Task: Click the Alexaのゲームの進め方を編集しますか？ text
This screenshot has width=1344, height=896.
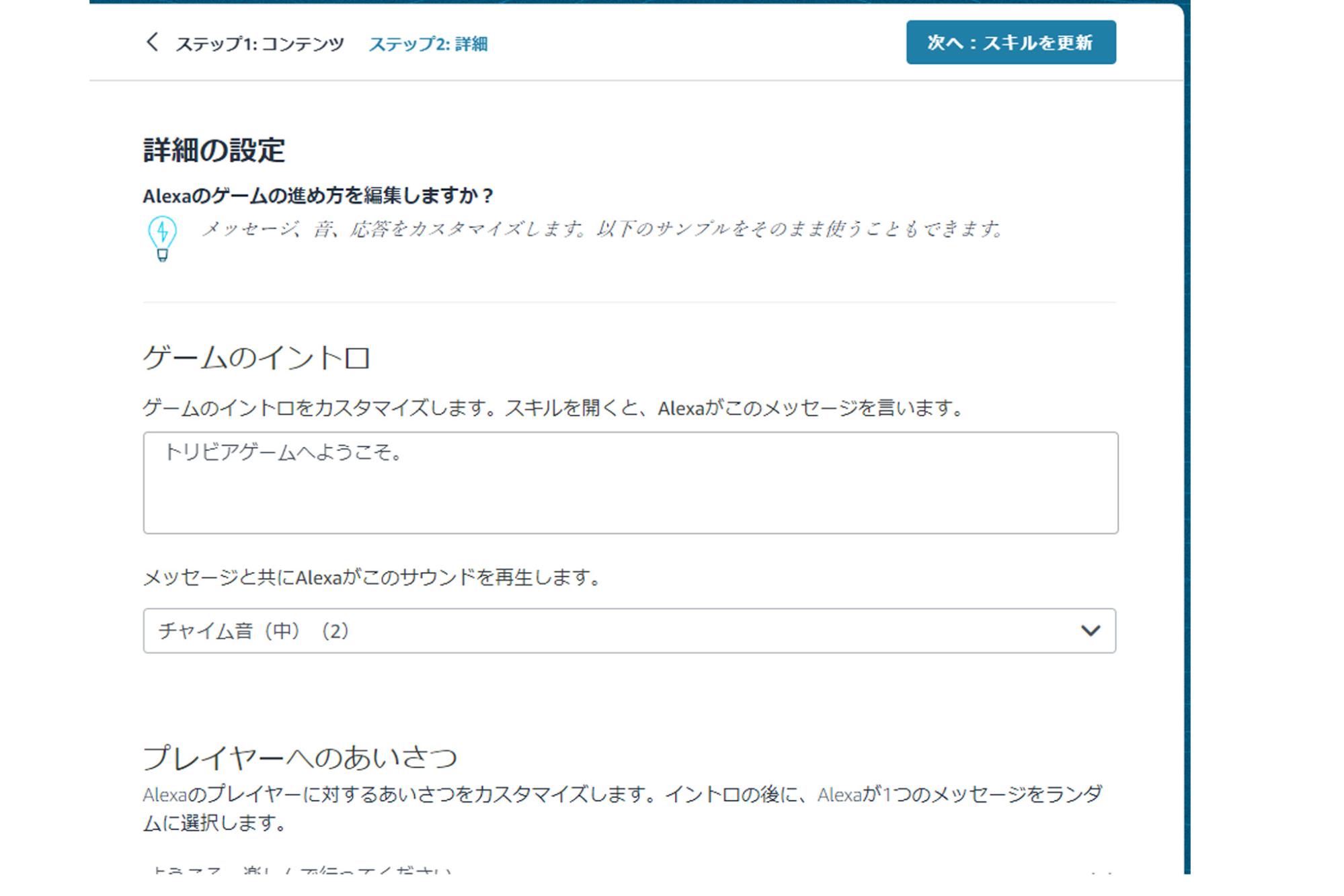Action: tap(319, 196)
